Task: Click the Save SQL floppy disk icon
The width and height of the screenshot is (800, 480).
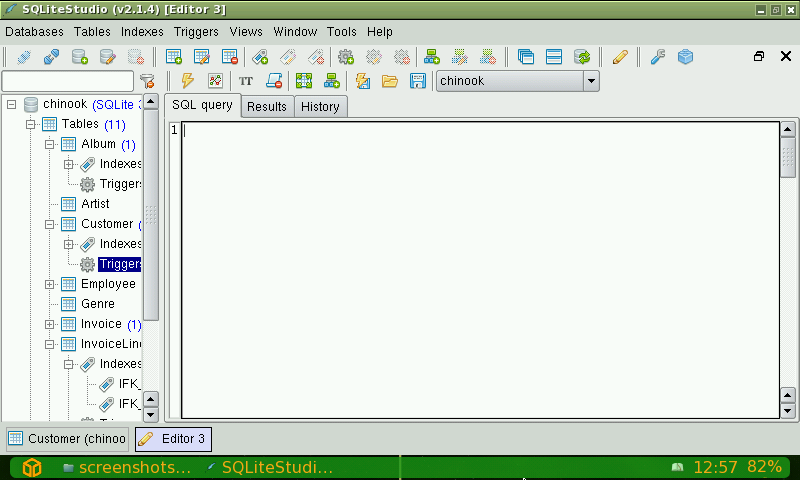Action: tap(417, 81)
